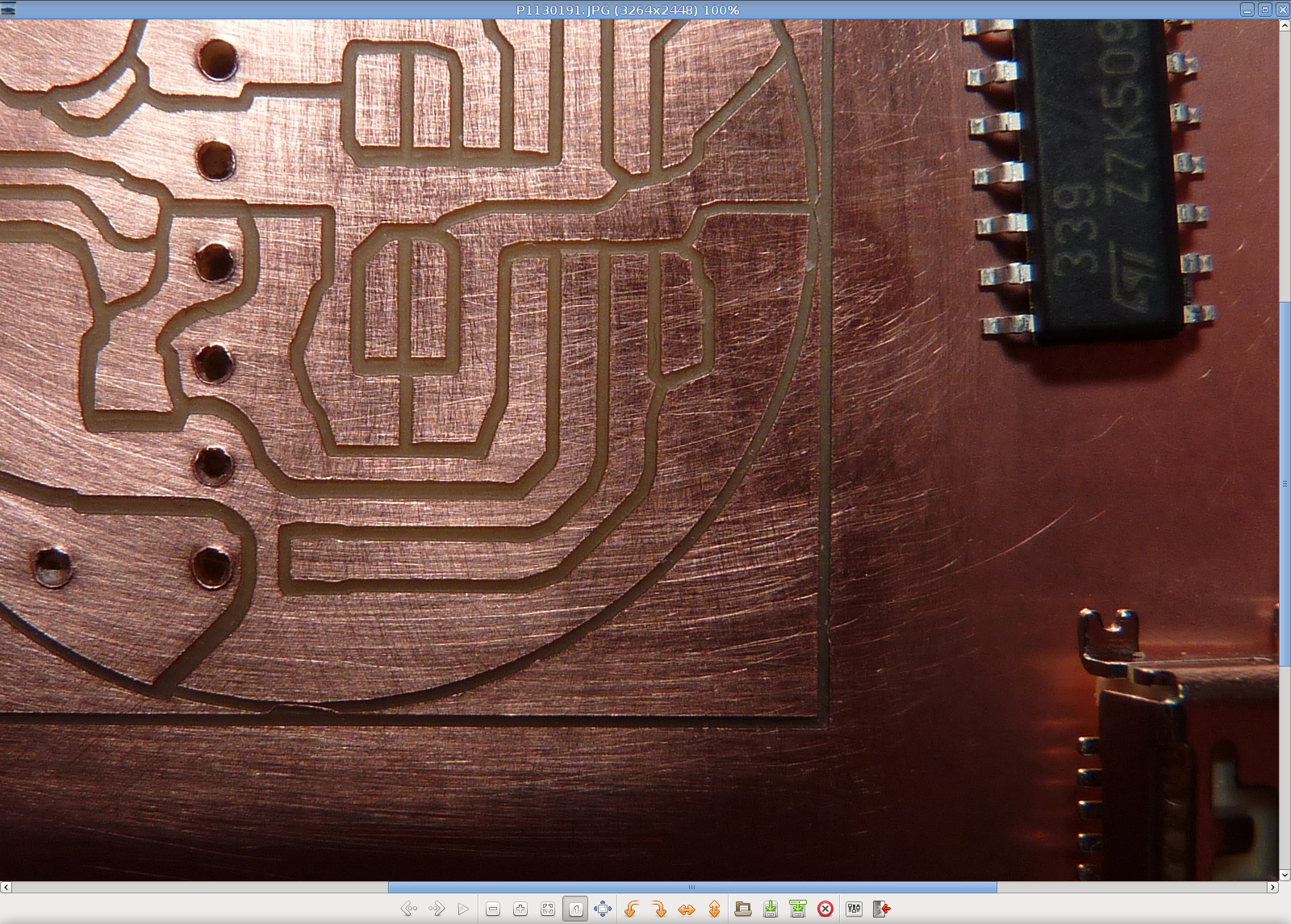The image size is (1291, 924).
Task: Click the scroll down arrow
Action: tap(1285, 875)
